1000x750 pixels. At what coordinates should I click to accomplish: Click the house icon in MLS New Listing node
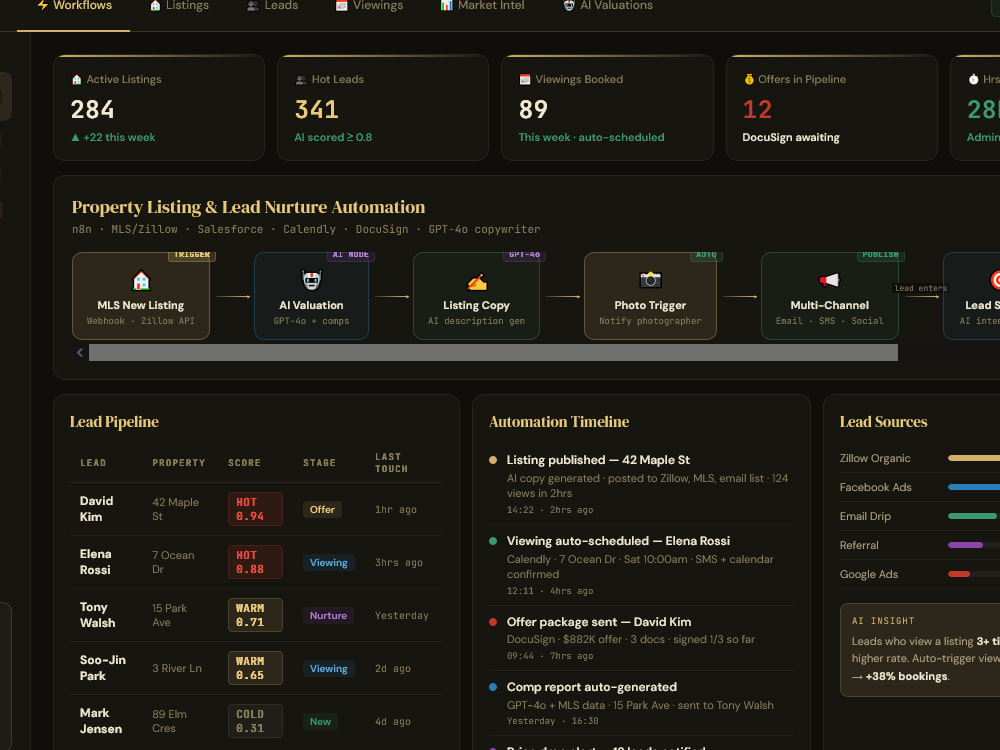[141, 281]
